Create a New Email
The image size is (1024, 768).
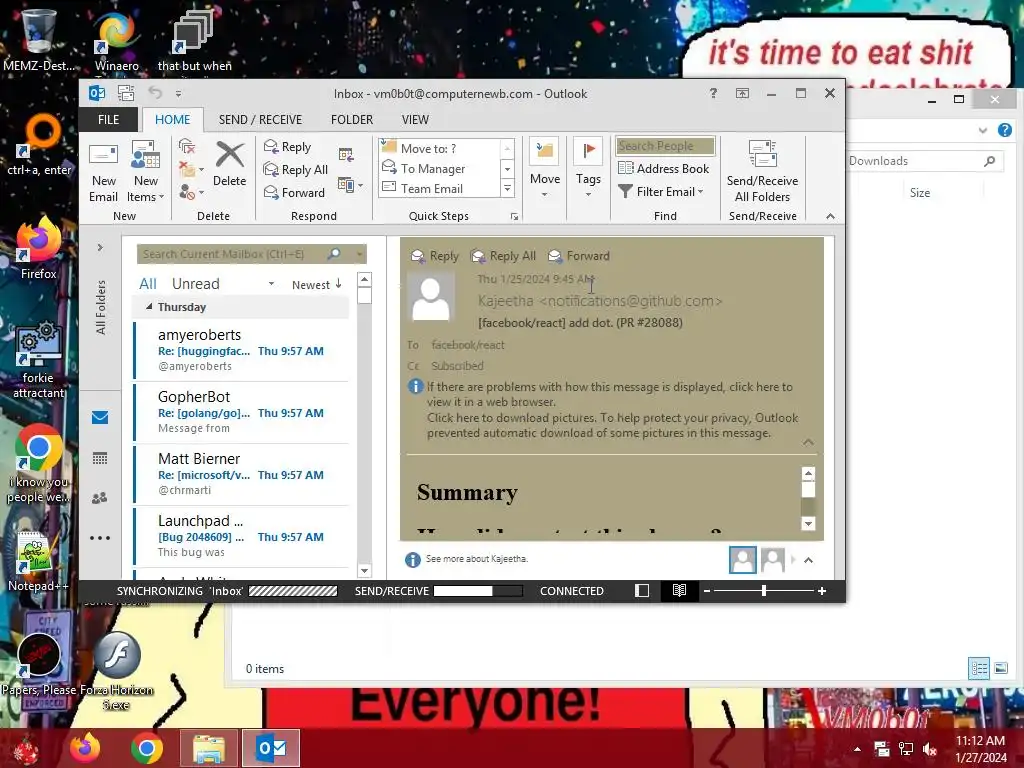click(x=103, y=172)
